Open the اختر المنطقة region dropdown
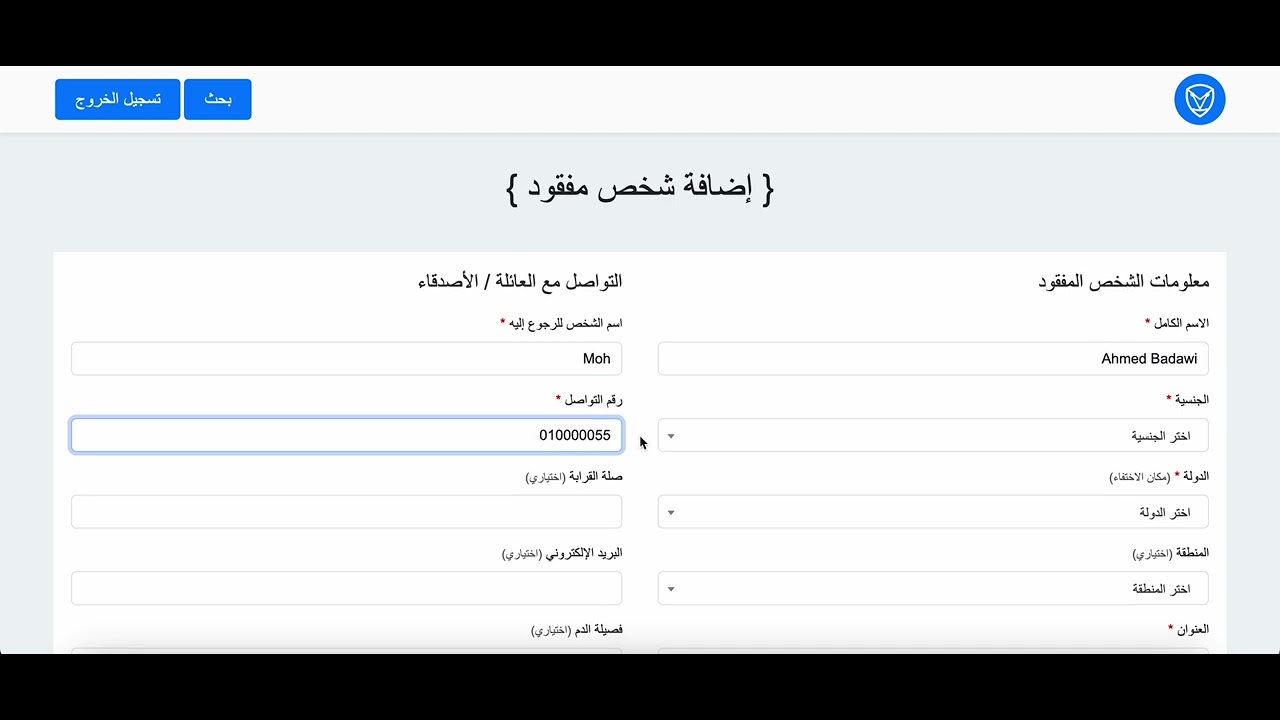This screenshot has height=720, width=1280. point(932,589)
